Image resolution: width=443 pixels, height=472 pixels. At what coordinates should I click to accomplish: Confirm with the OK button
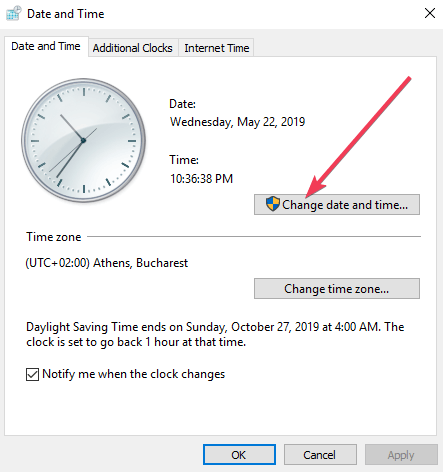[239, 455]
